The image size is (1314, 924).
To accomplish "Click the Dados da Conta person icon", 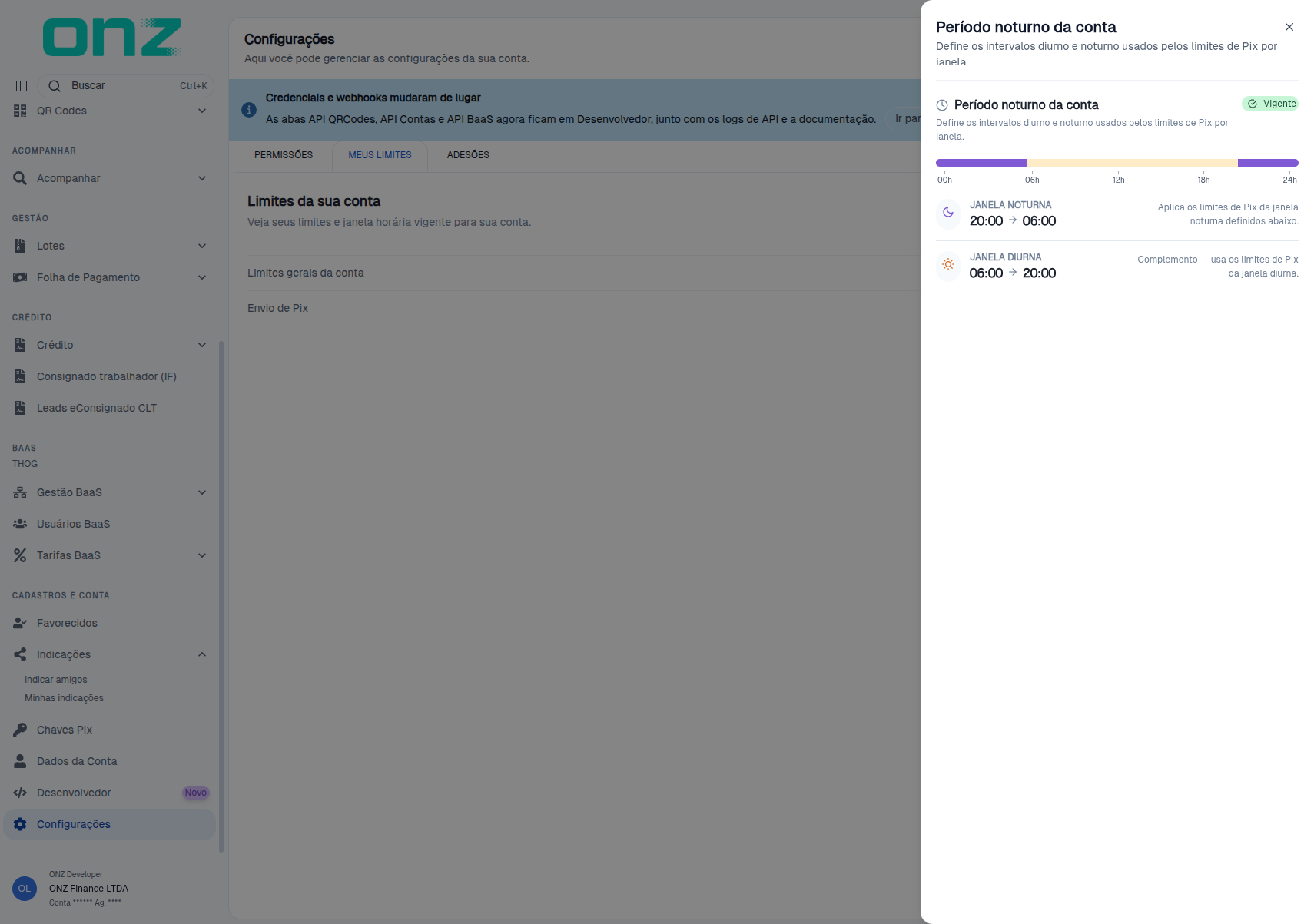I will [x=20, y=761].
